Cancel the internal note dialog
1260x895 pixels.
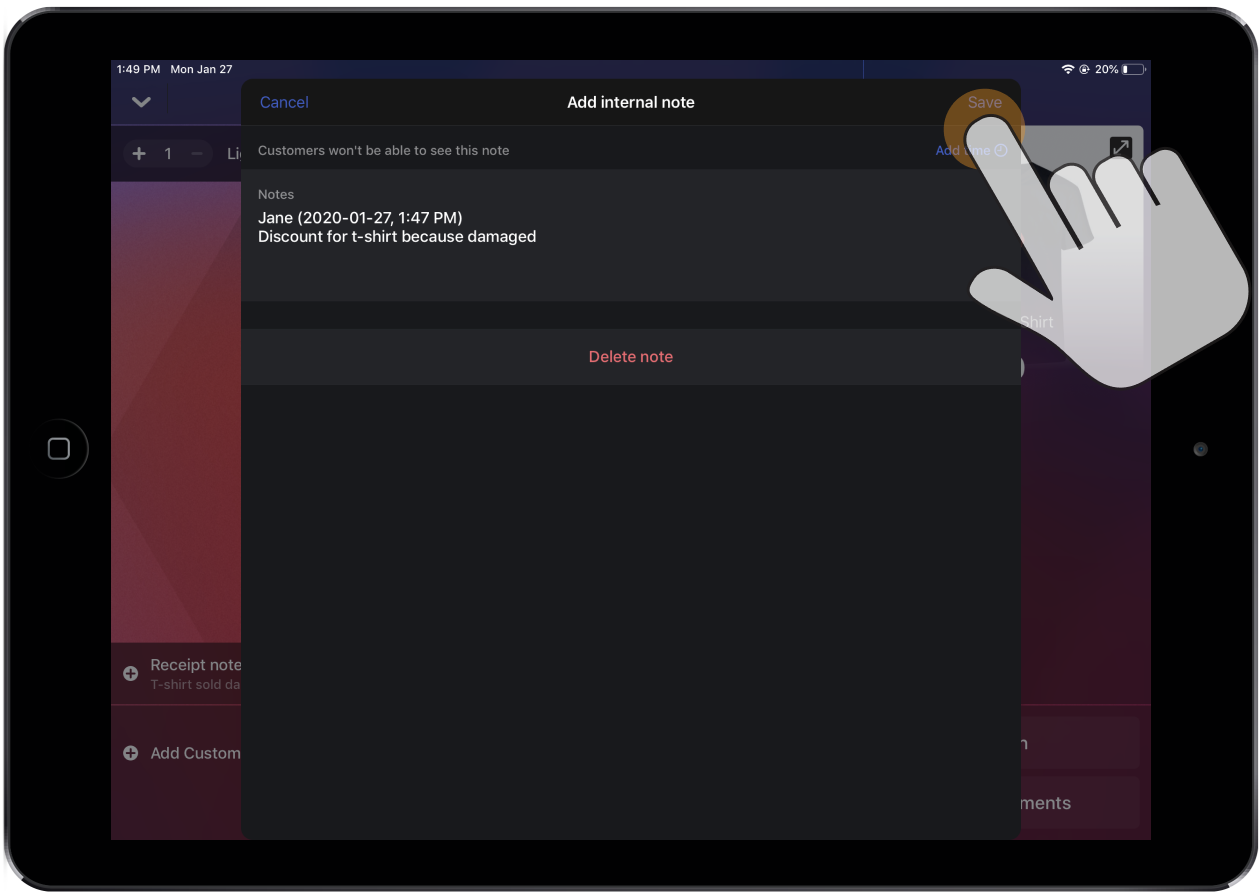click(284, 102)
